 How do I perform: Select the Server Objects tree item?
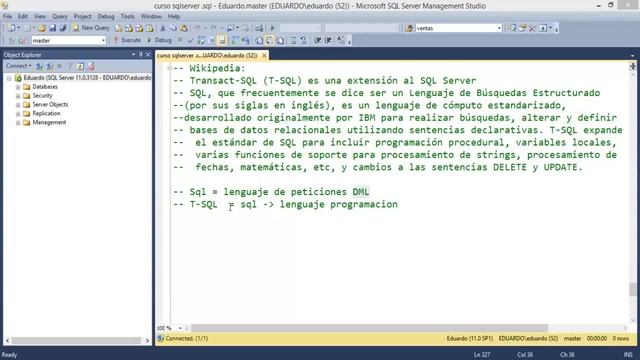[x=50, y=104]
